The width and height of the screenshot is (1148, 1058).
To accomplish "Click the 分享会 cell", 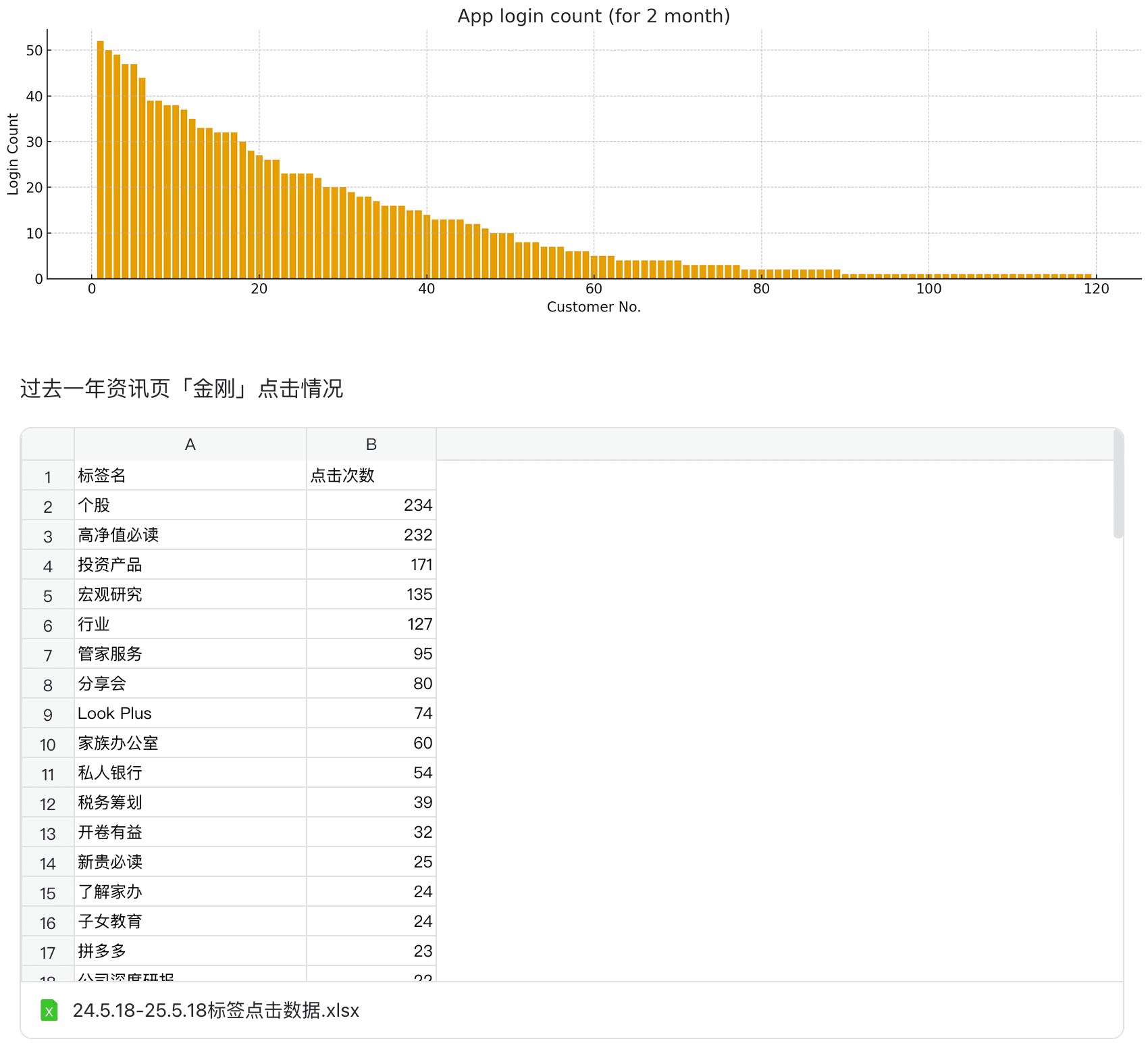I will coord(190,684).
